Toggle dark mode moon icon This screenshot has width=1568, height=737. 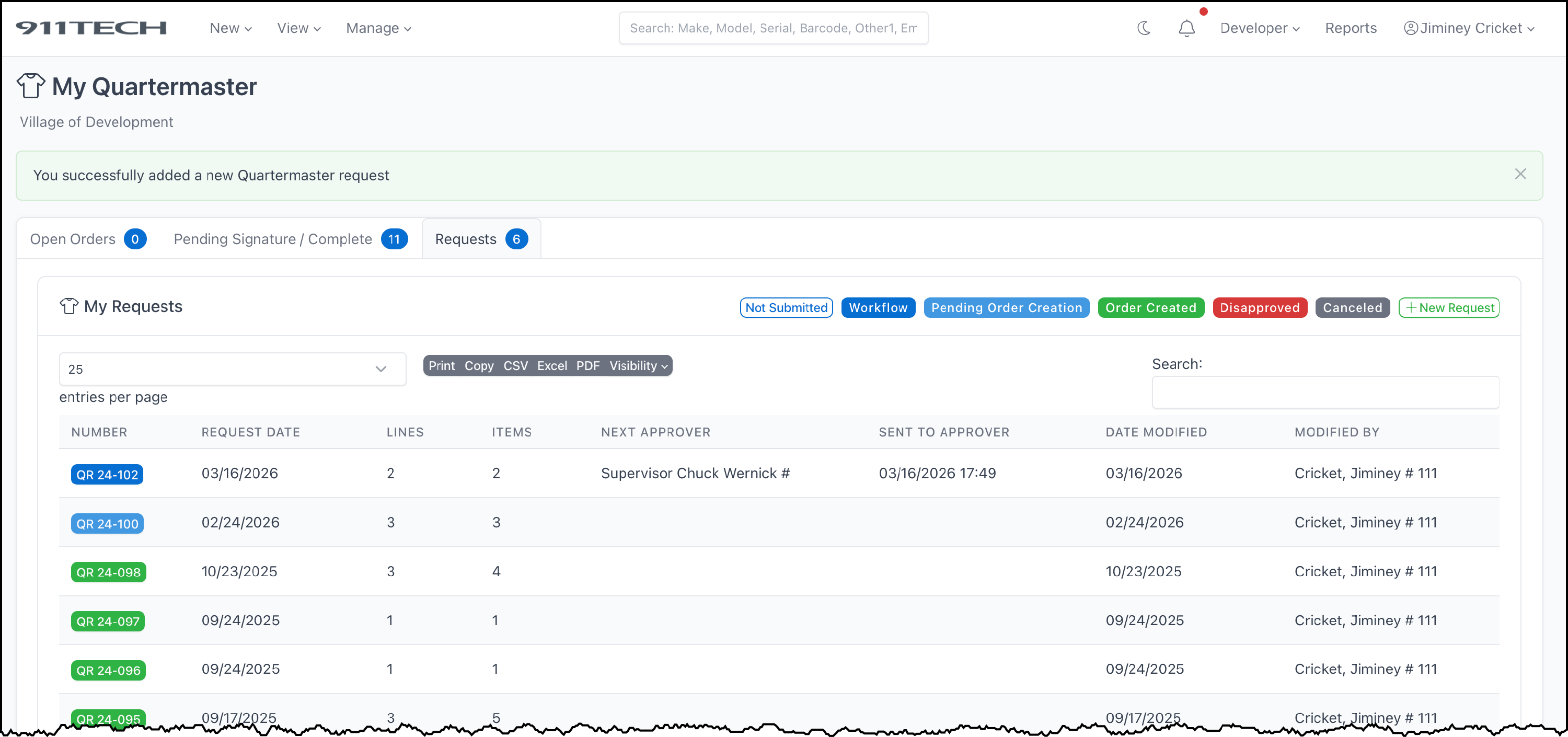point(1143,28)
